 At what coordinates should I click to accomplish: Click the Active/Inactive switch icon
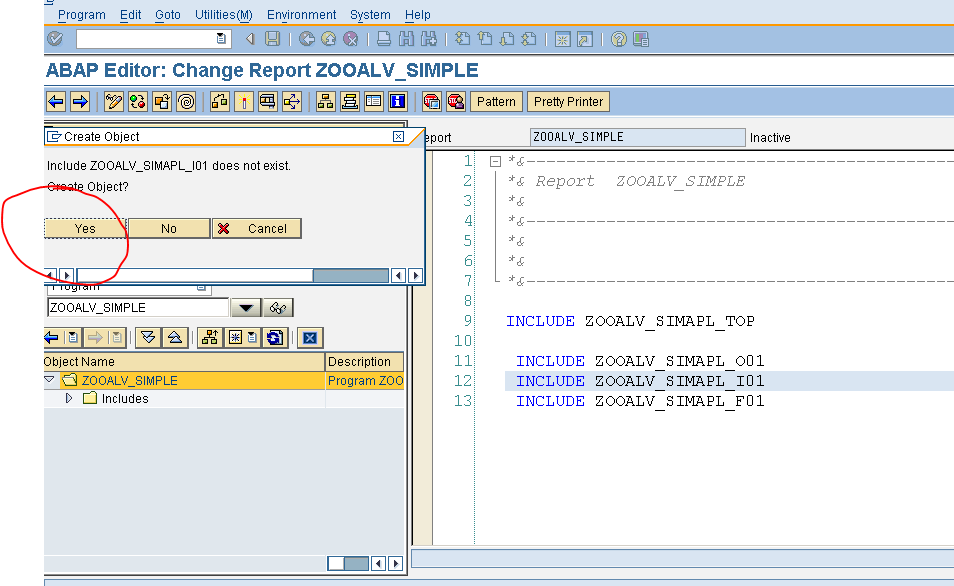[x=138, y=102]
